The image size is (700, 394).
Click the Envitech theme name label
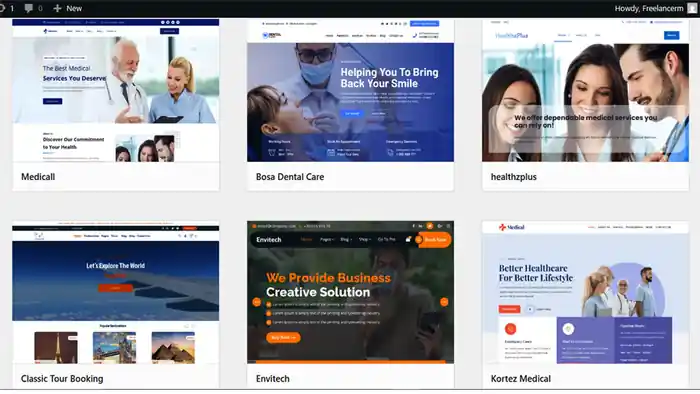[272, 379]
